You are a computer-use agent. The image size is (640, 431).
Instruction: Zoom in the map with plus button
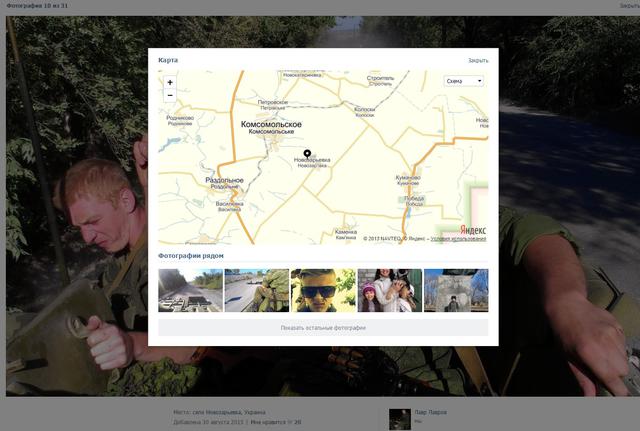(170, 82)
